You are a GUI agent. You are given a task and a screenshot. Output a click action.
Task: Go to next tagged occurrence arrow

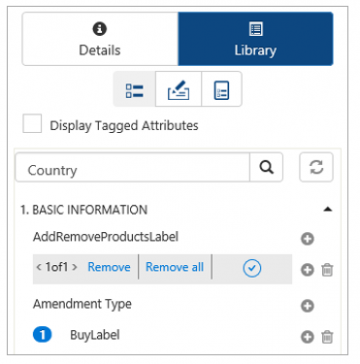74,267
